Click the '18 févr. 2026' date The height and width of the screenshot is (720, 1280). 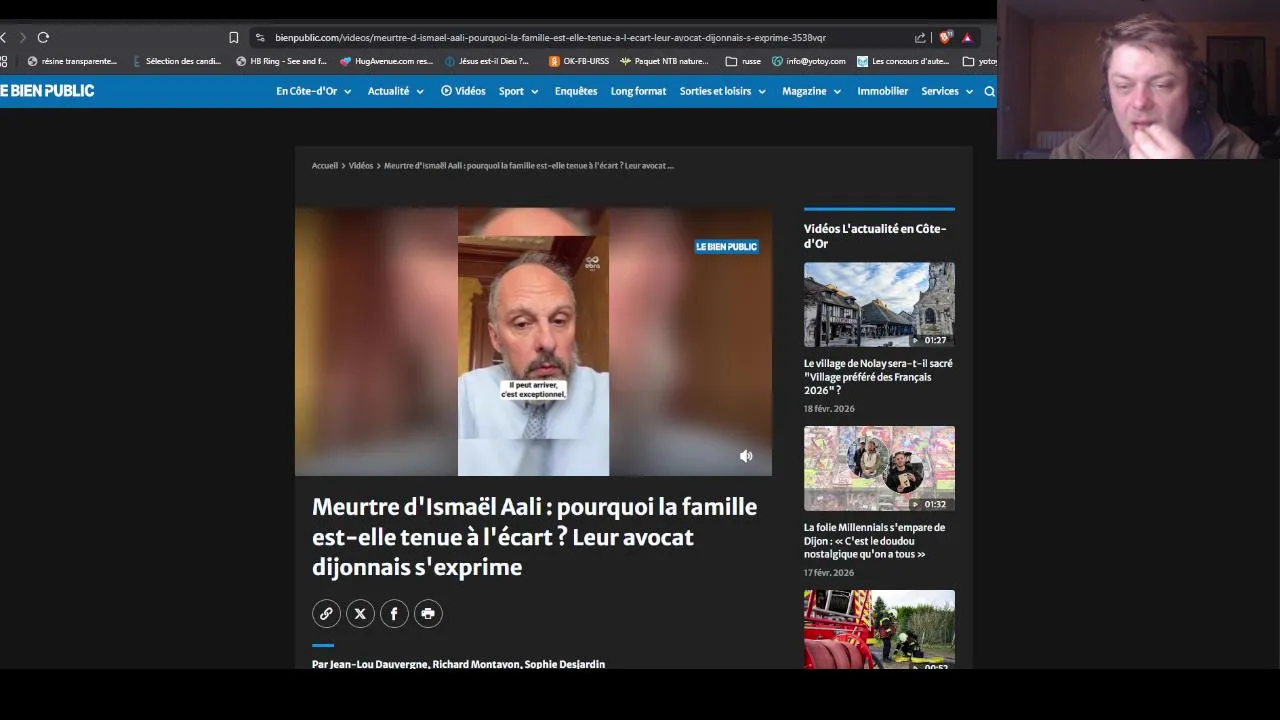coord(829,409)
